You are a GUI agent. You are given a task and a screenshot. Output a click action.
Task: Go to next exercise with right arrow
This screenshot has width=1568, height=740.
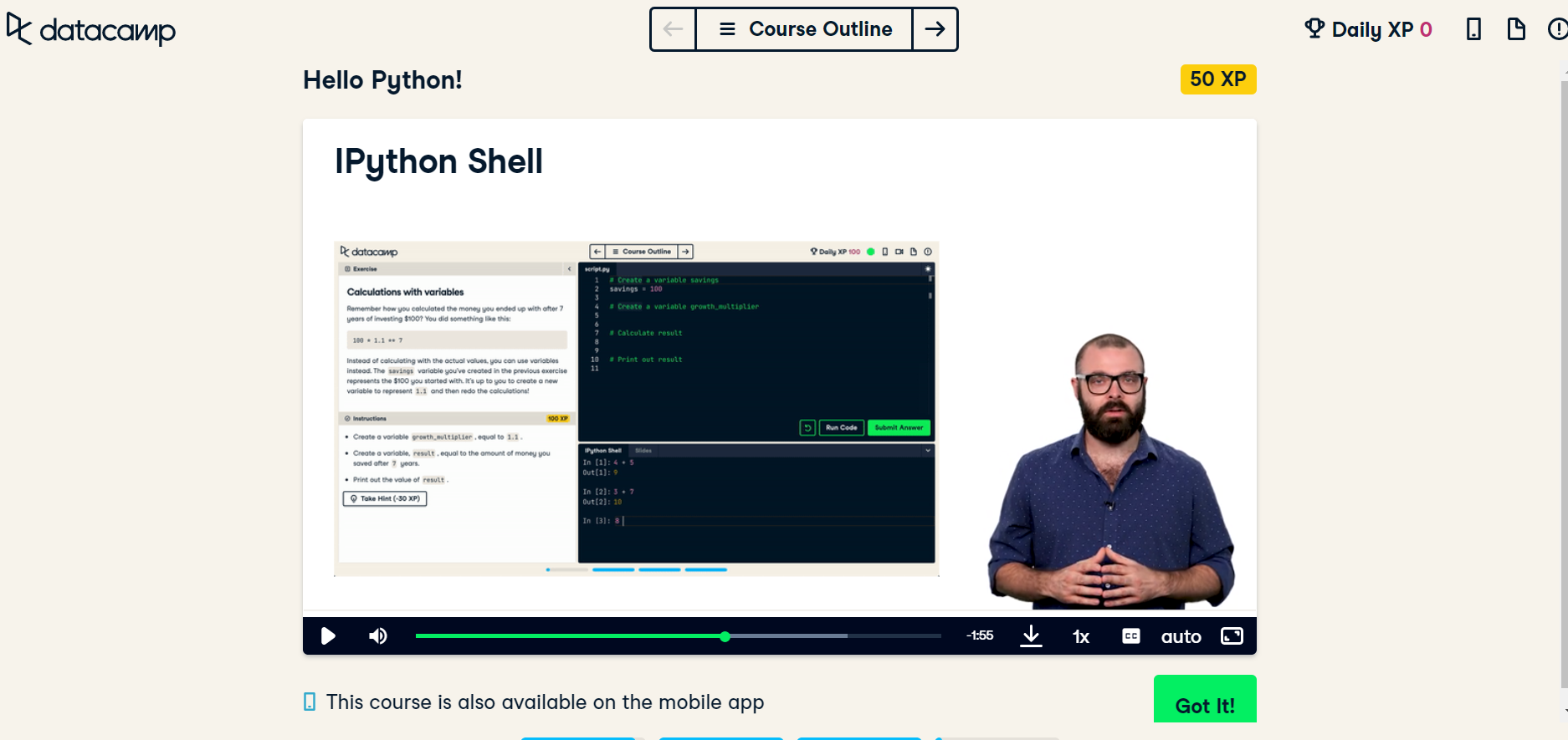[935, 29]
